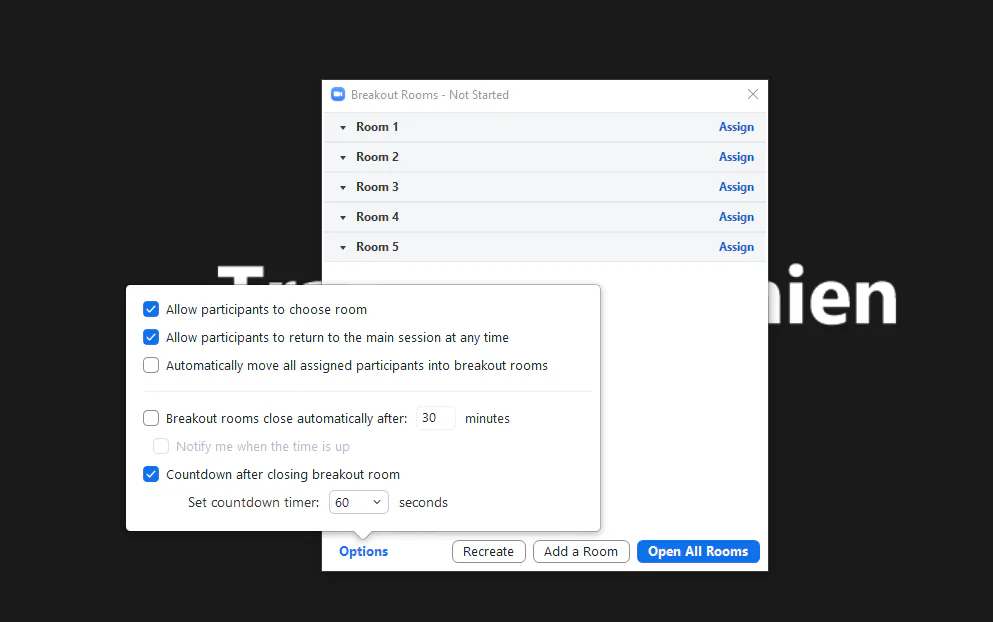The image size is (993, 622).
Task: Collapse Room 5 with its arrow
Action: (x=343, y=248)
